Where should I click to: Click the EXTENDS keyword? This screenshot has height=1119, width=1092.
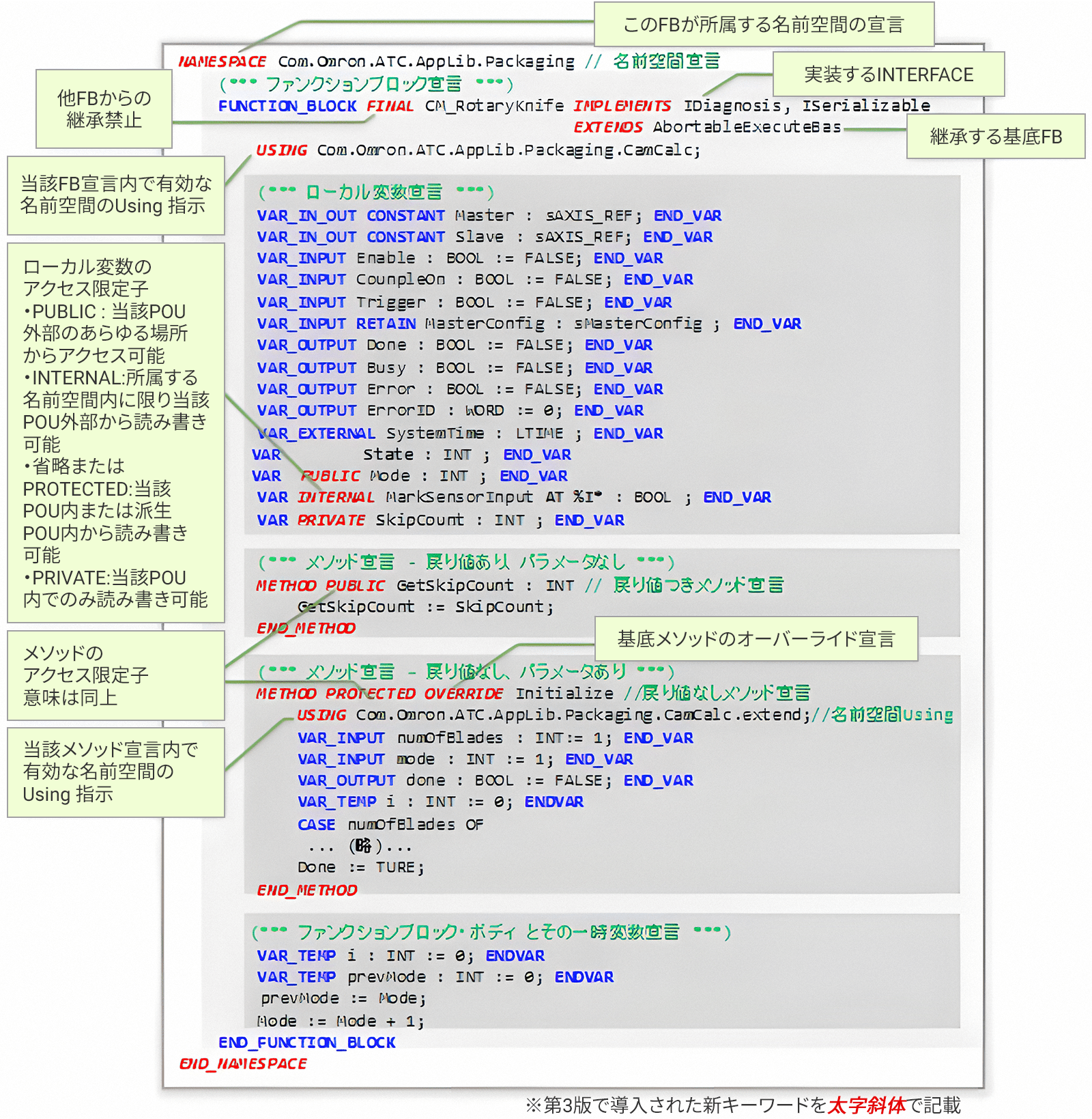(x=607, y=127)
